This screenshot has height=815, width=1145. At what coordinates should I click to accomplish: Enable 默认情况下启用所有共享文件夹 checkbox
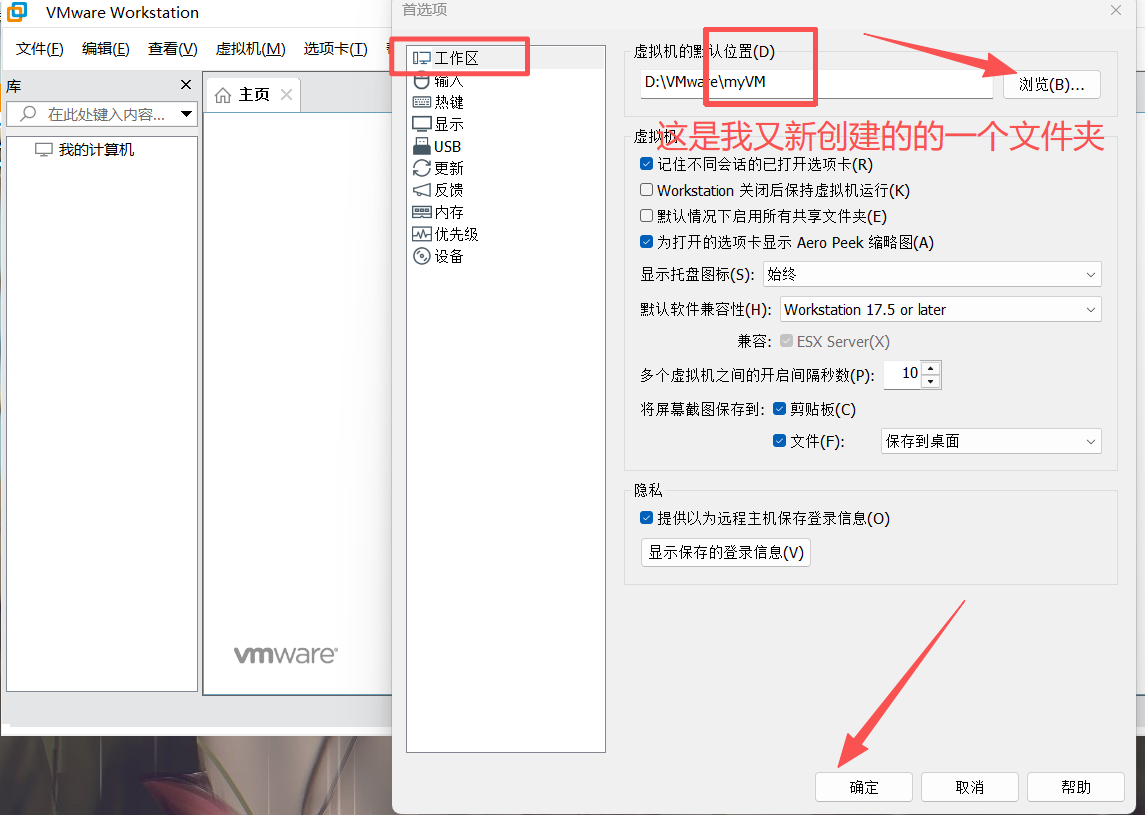646,215
